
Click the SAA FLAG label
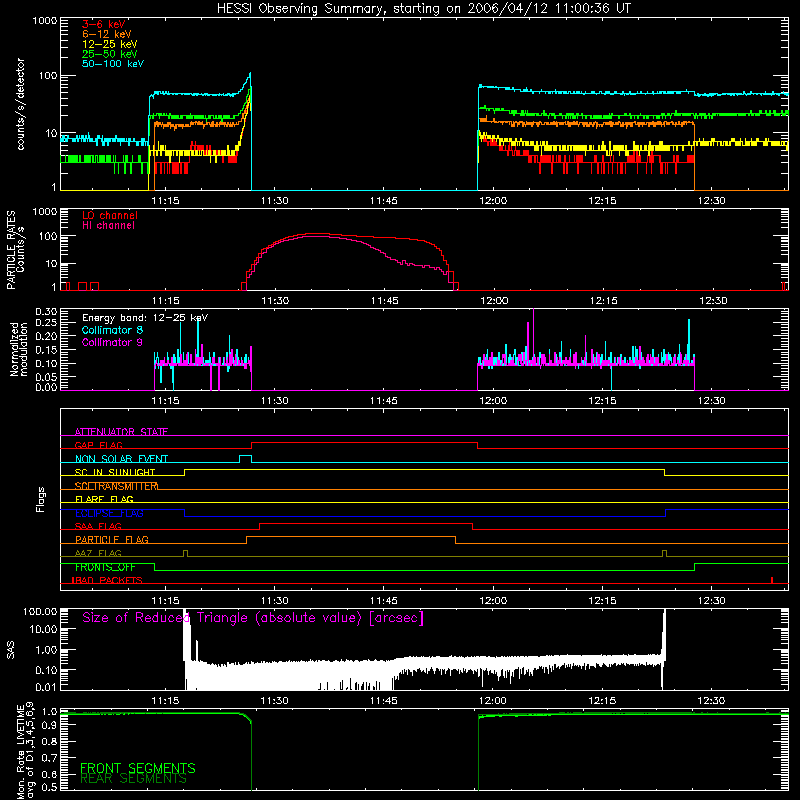pos(98,526)
